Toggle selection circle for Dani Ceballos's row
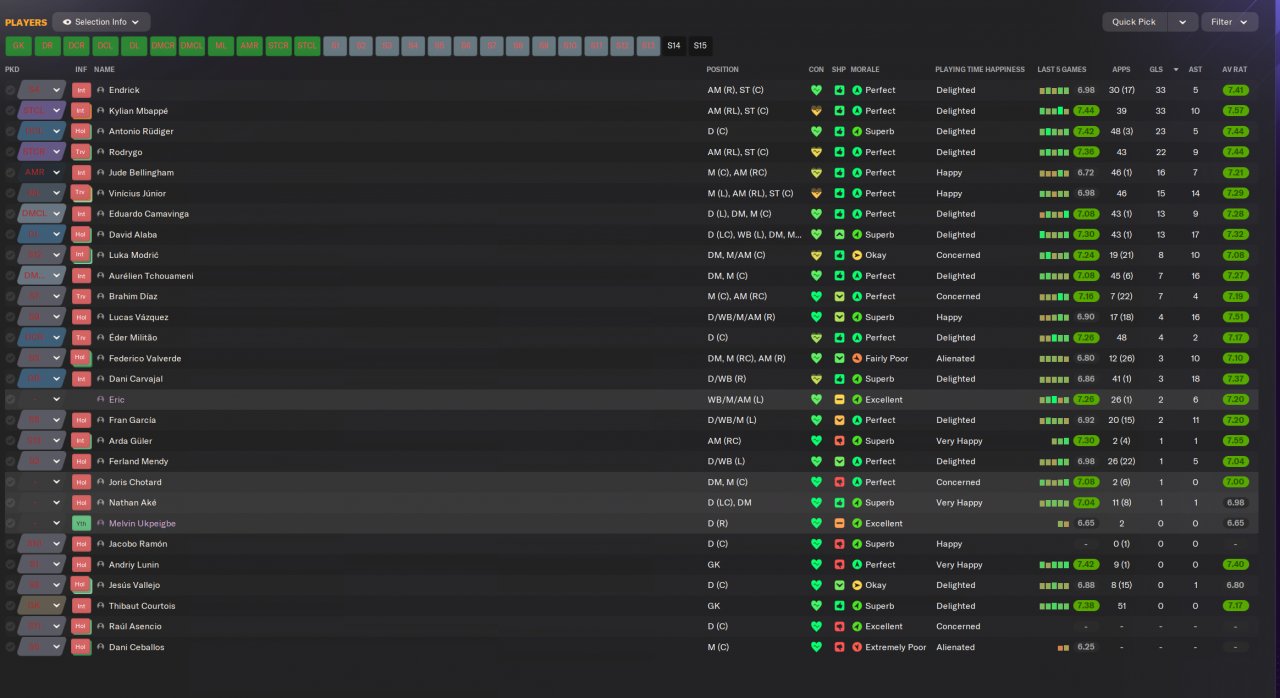 [x=10, y=647]
